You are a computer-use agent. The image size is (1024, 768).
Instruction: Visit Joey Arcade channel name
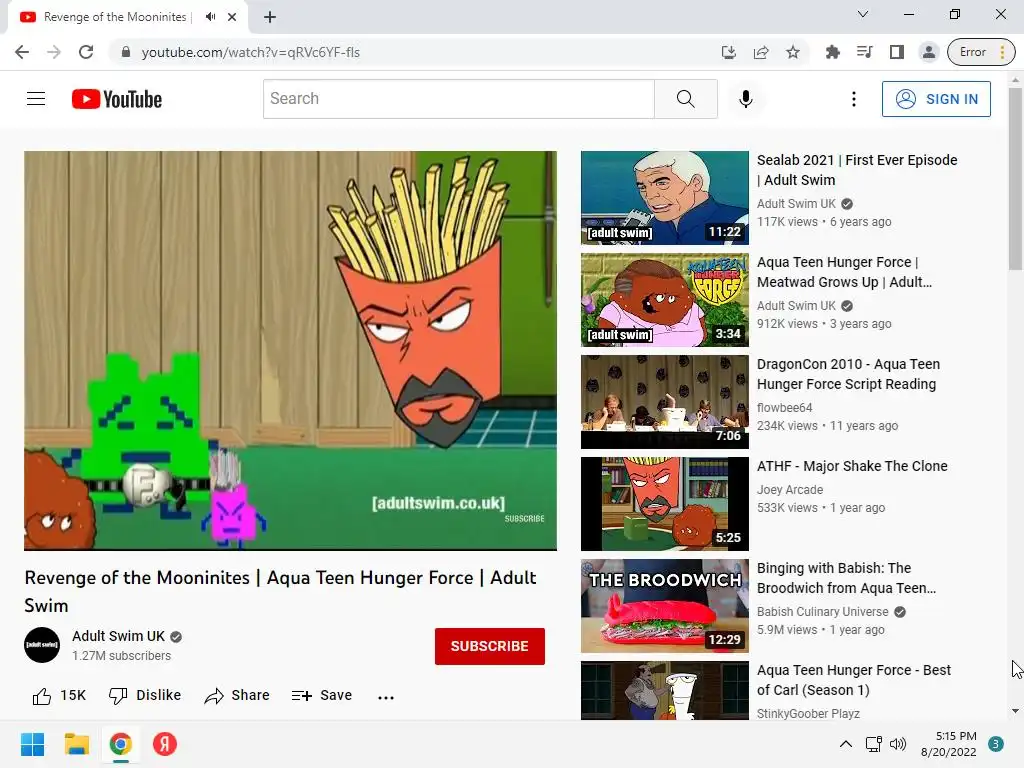(790, 490)
